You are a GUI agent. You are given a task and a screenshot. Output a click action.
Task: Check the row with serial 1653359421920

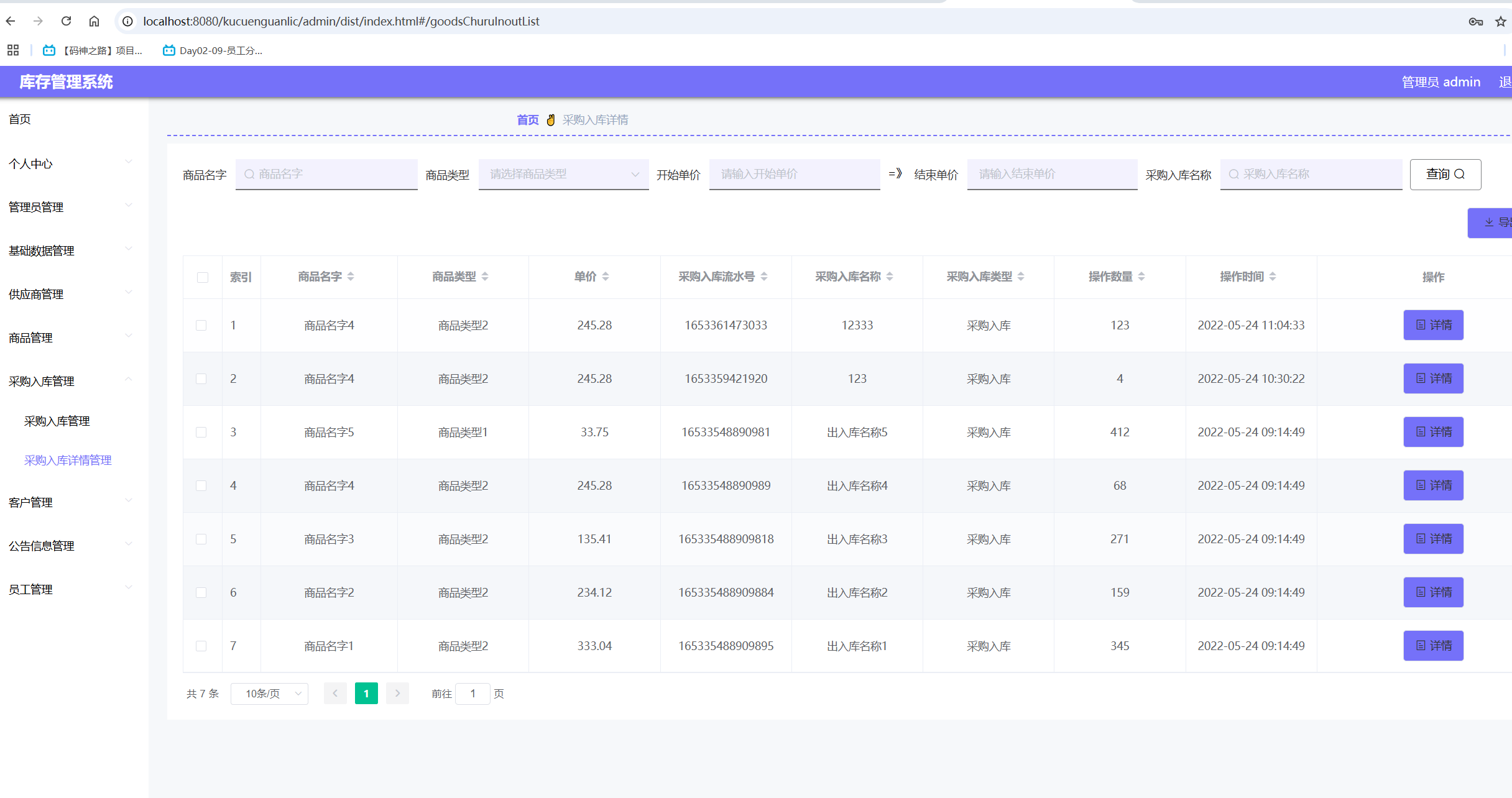tap(201, 378)
